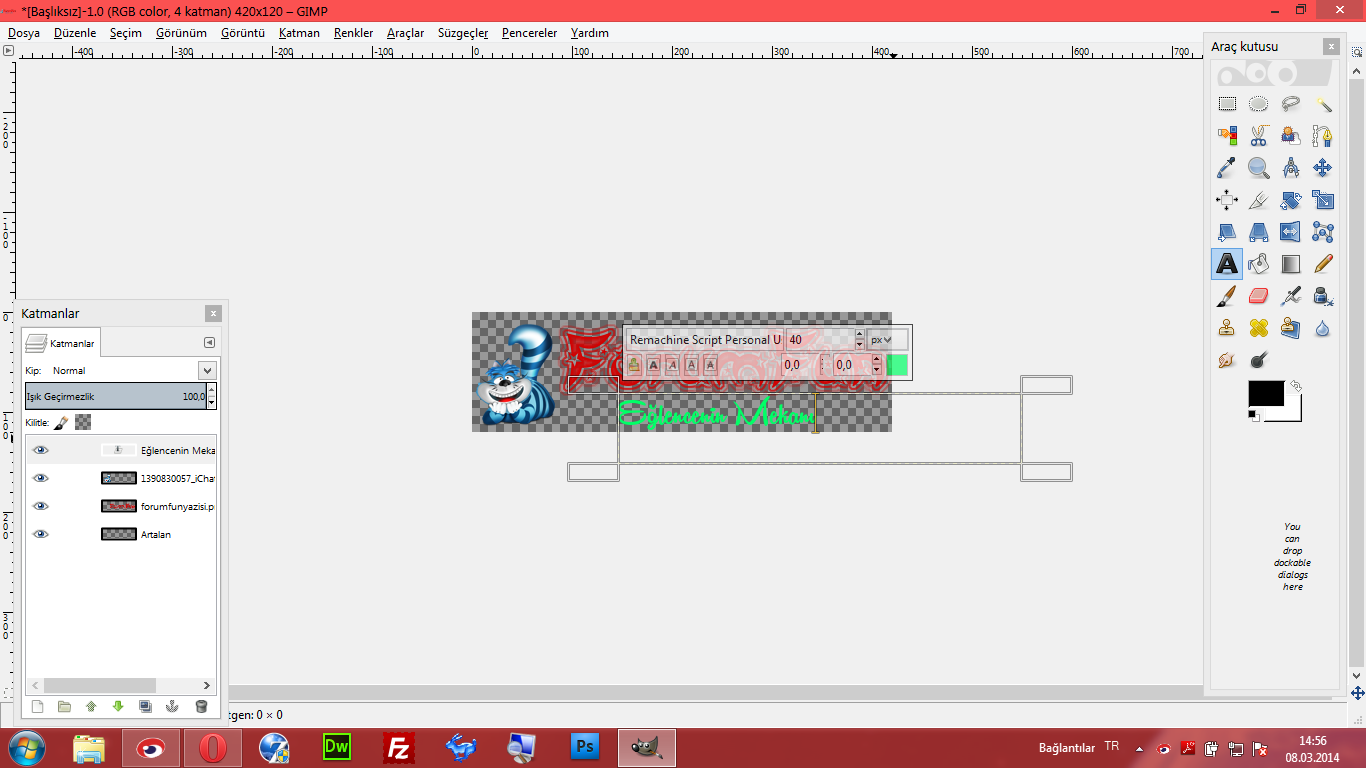Viewport: 1366px width, 768px height.
Task: Select the Flip tool
Action: point(1291,232)
